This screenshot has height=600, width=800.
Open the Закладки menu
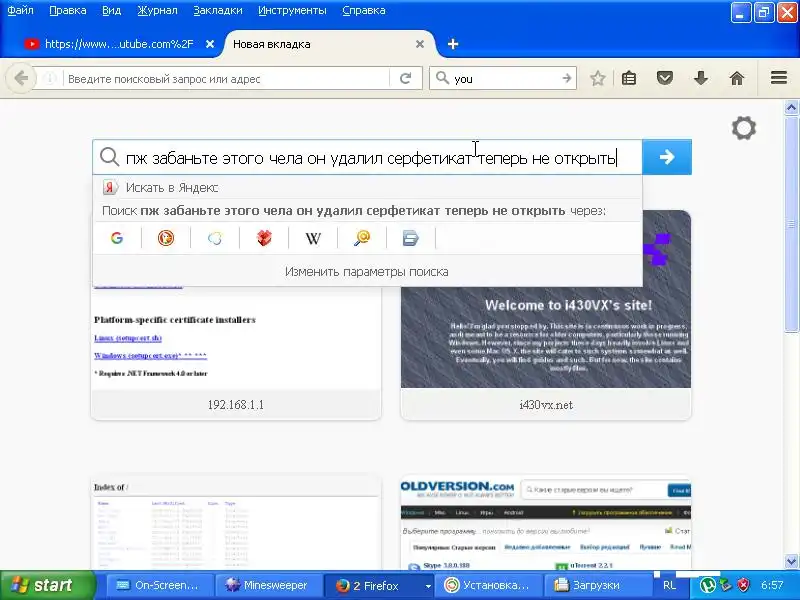tap(218, 10)
